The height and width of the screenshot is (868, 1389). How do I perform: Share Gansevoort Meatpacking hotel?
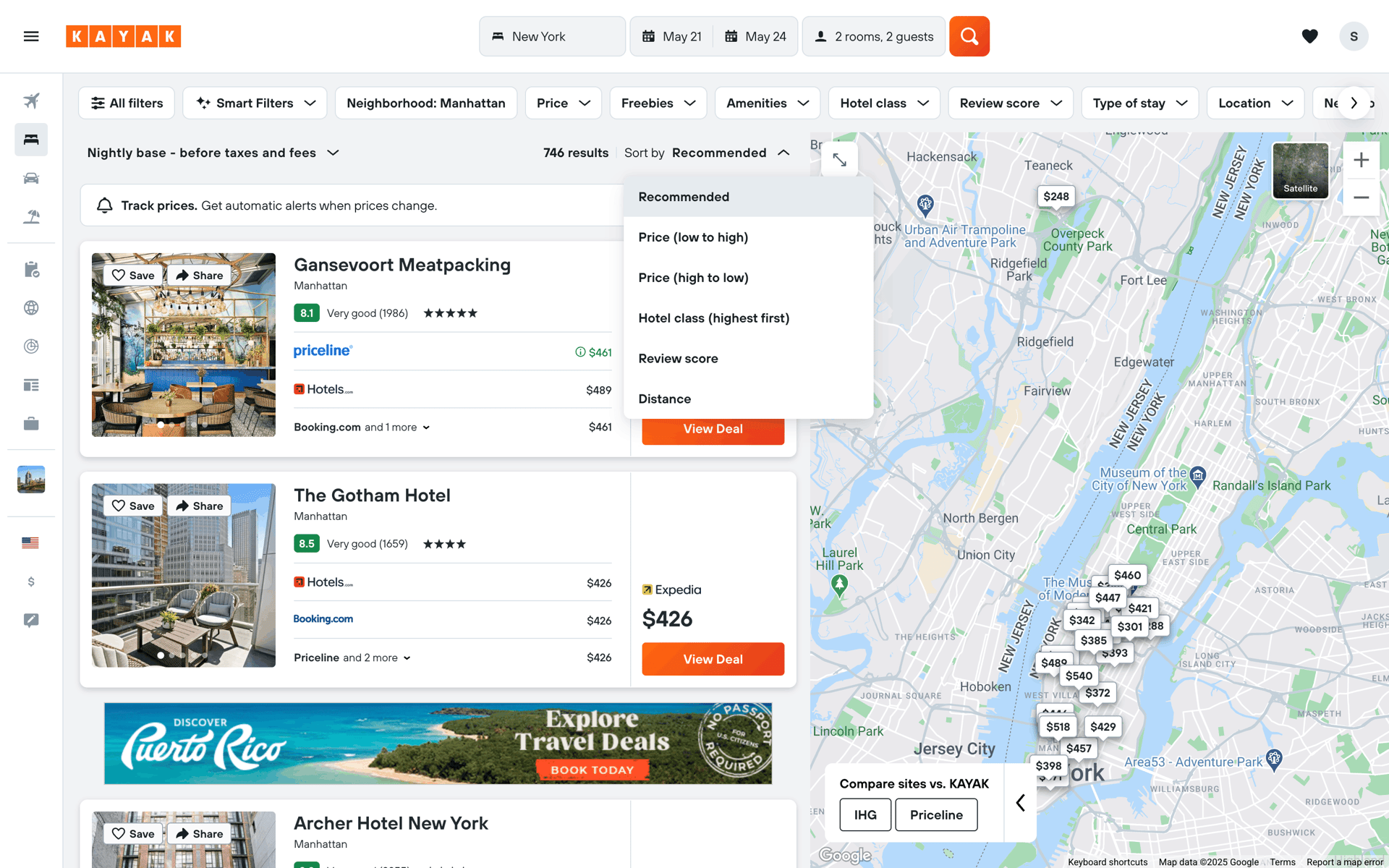point(199,275)
